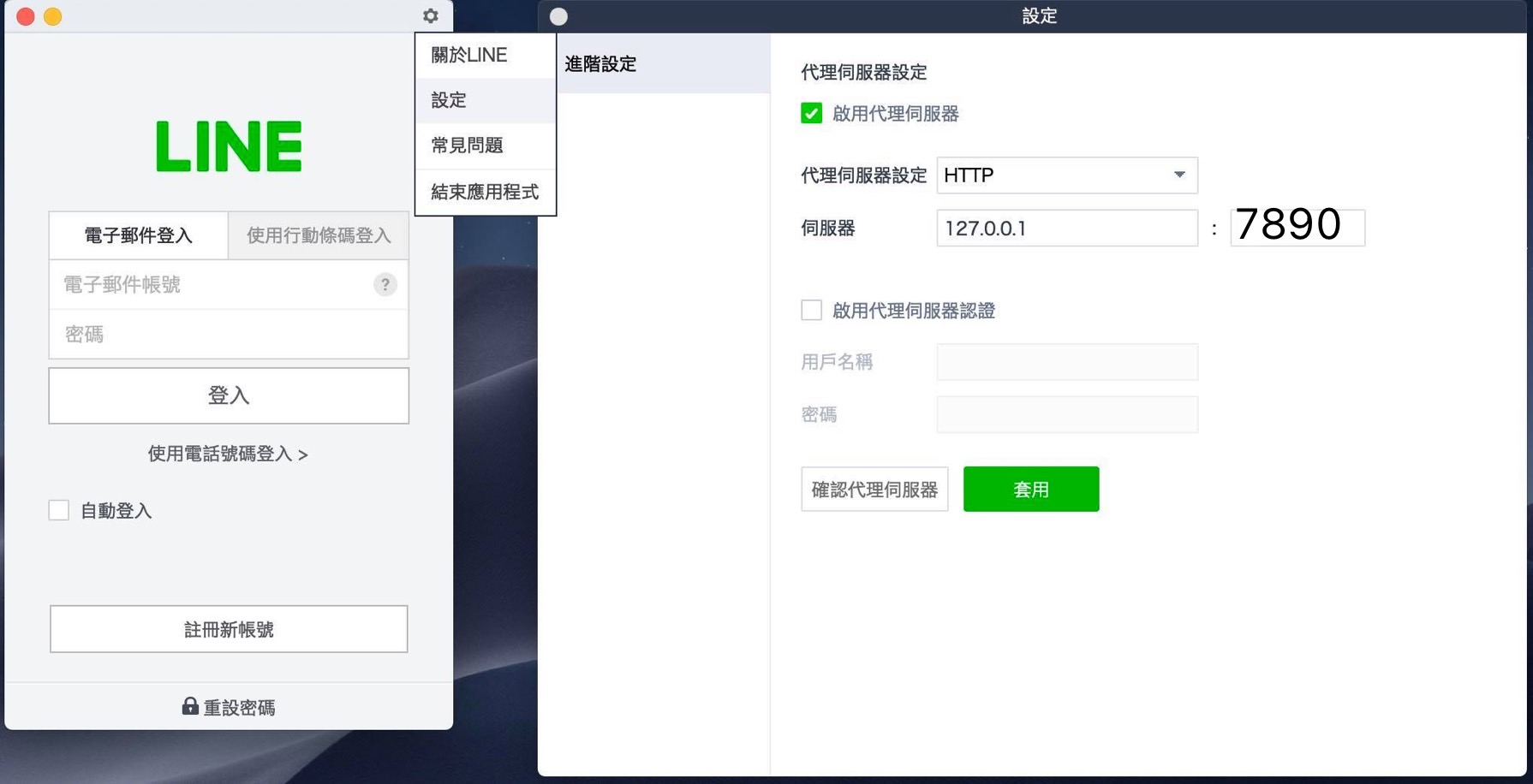
Task: Click the 伺服器 label text
Action: click(828, 229)
